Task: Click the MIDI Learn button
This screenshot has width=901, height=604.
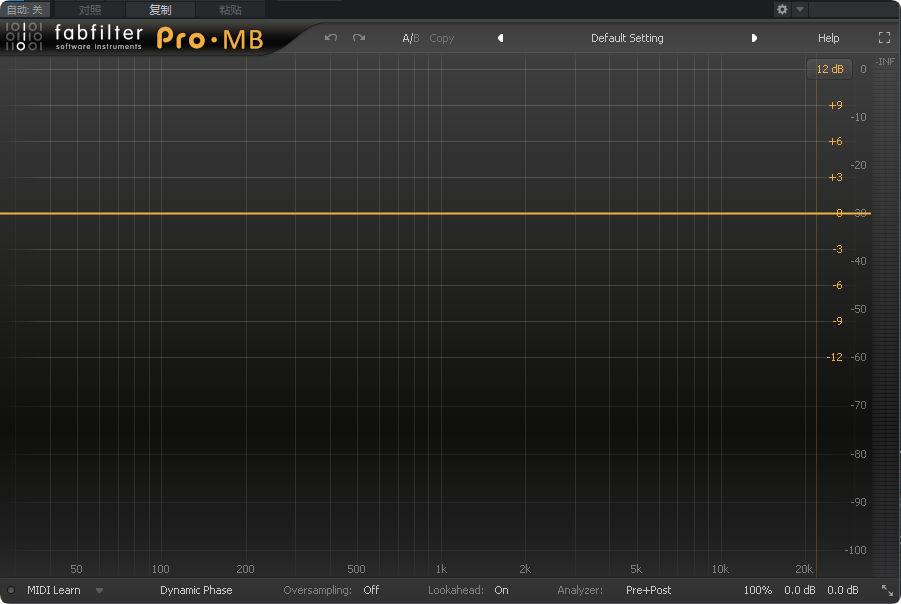Action: [53, 590]
